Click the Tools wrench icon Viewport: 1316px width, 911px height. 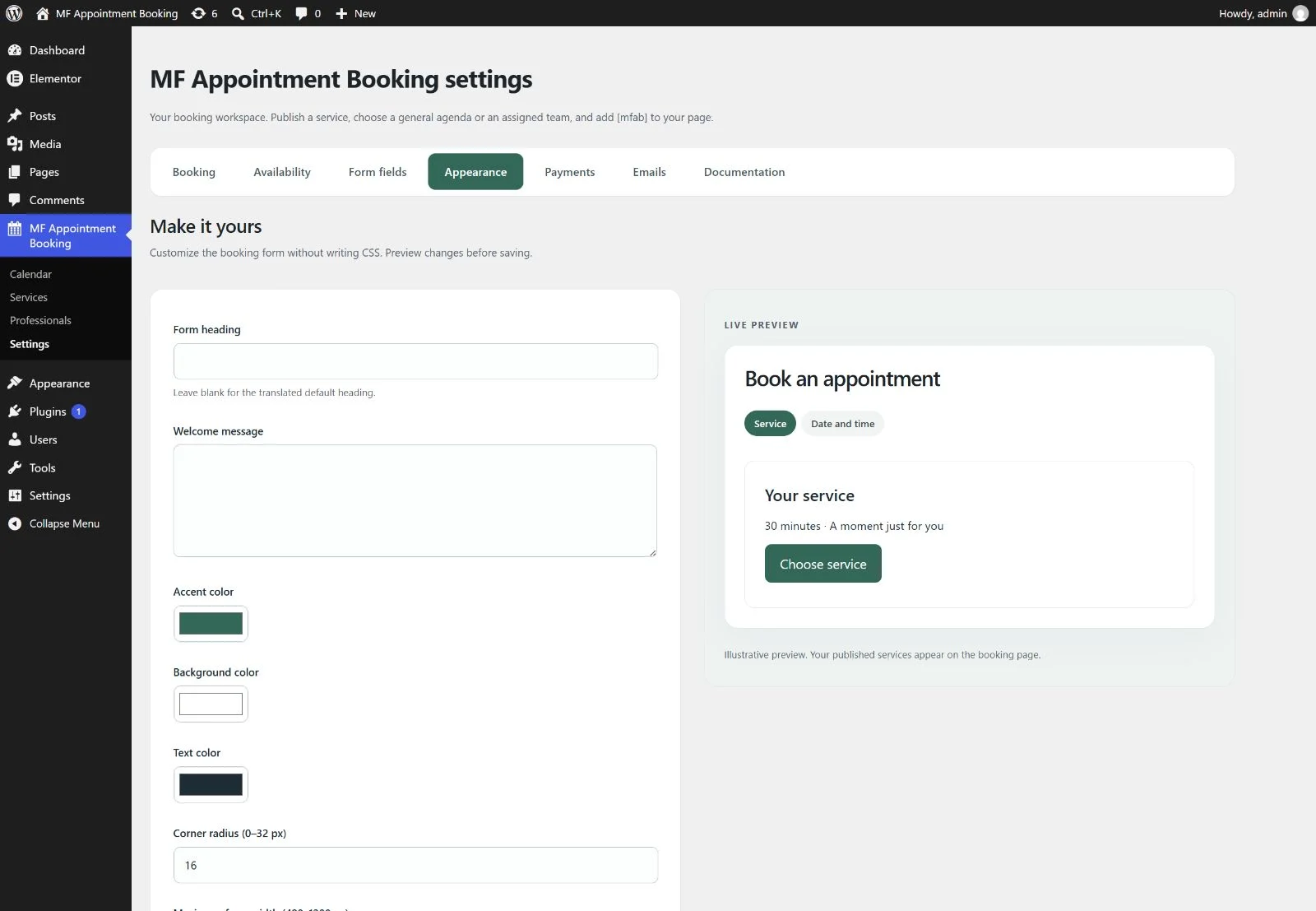coord(15,467)
